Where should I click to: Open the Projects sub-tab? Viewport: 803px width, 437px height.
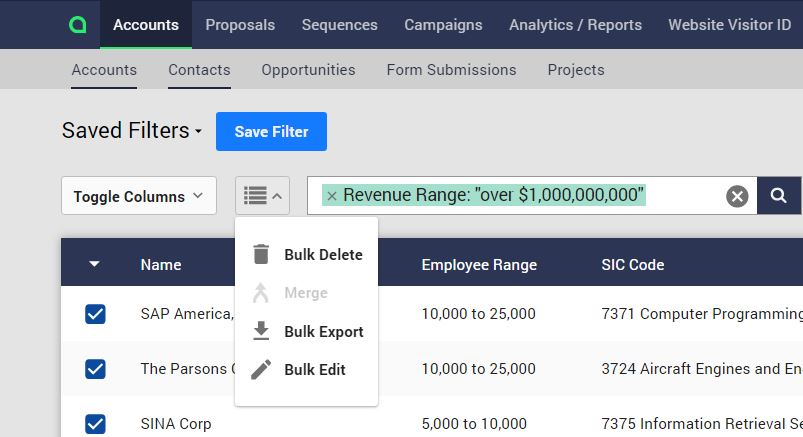(x=576, y=70)
